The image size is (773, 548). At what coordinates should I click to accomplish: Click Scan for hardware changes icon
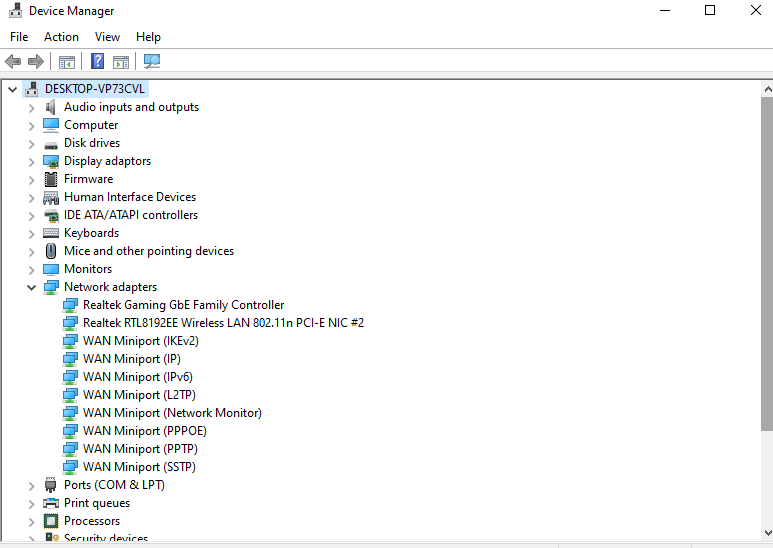(x=152, y=61)
